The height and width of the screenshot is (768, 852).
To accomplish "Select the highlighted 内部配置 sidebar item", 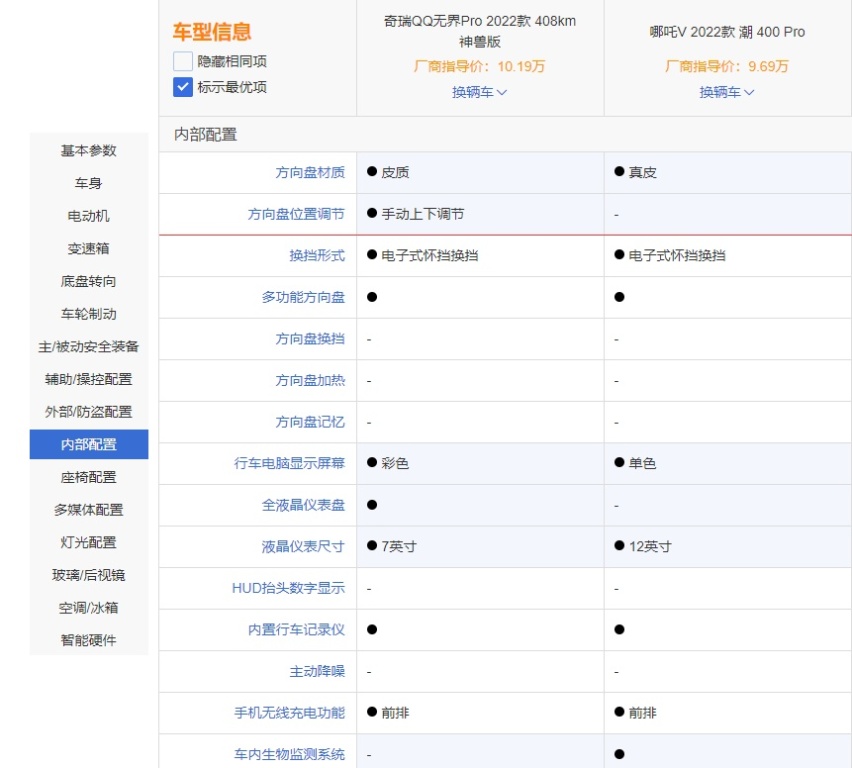I will 89,444.
